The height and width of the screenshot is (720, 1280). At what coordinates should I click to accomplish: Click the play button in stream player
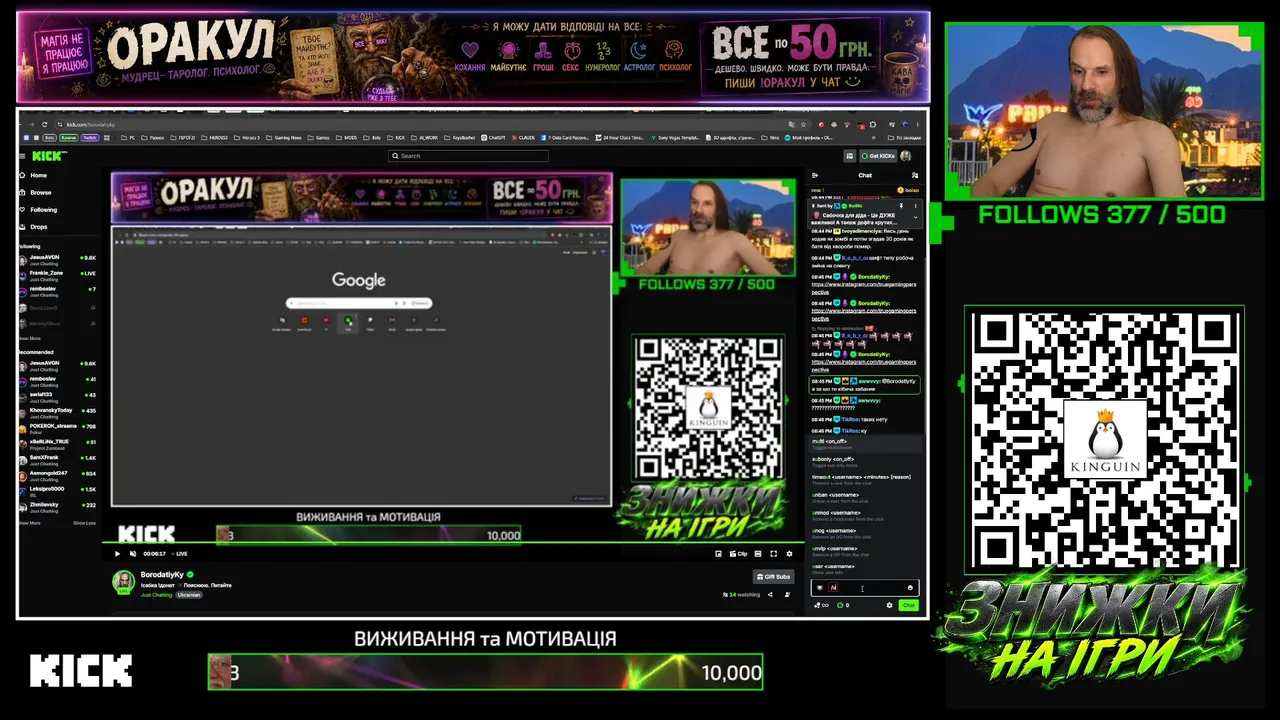pyautogui.click(x=118, y=553)
